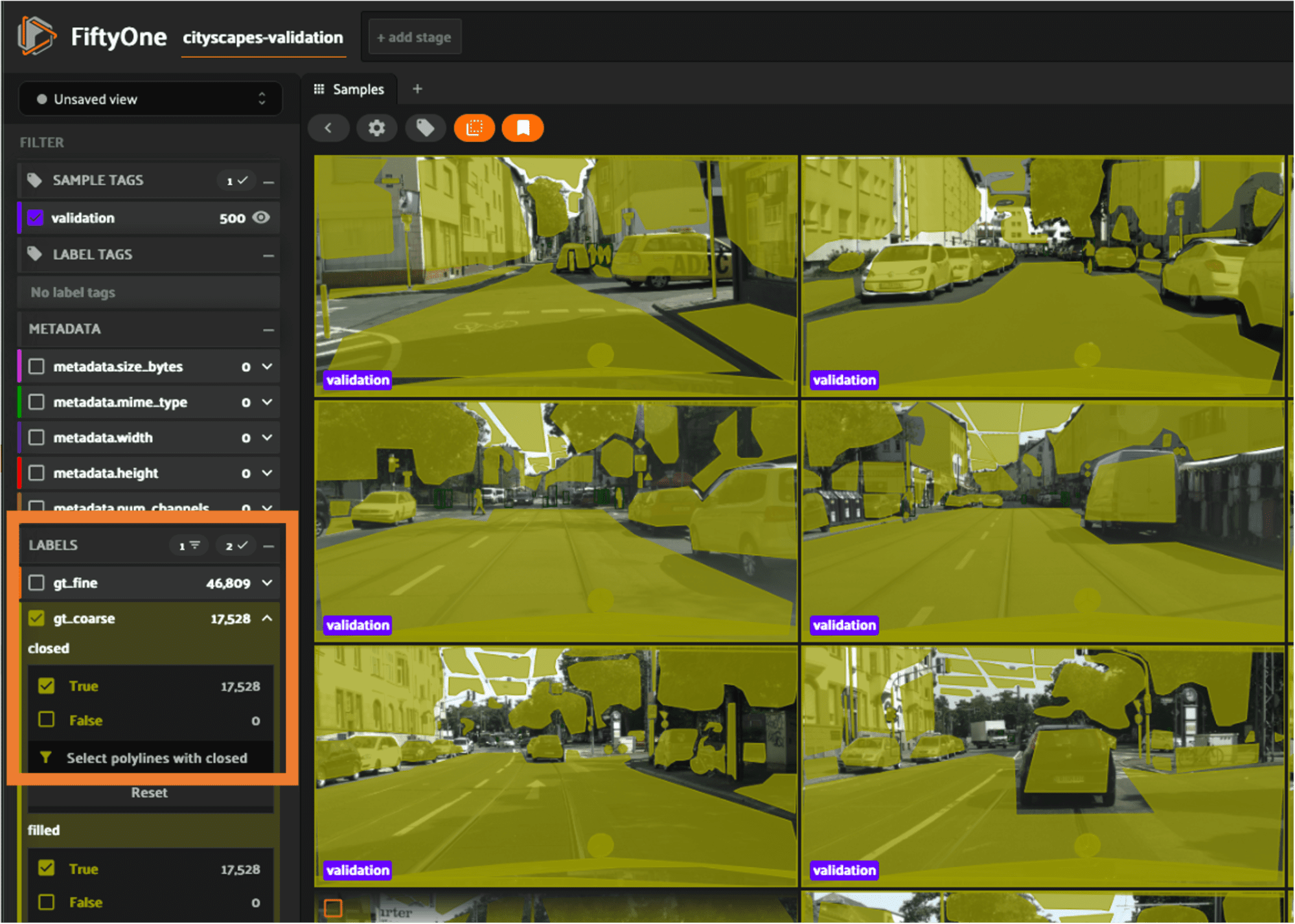
Task: Collapse the gt_coarse filter chevron
Action: (x=268, y=618)
